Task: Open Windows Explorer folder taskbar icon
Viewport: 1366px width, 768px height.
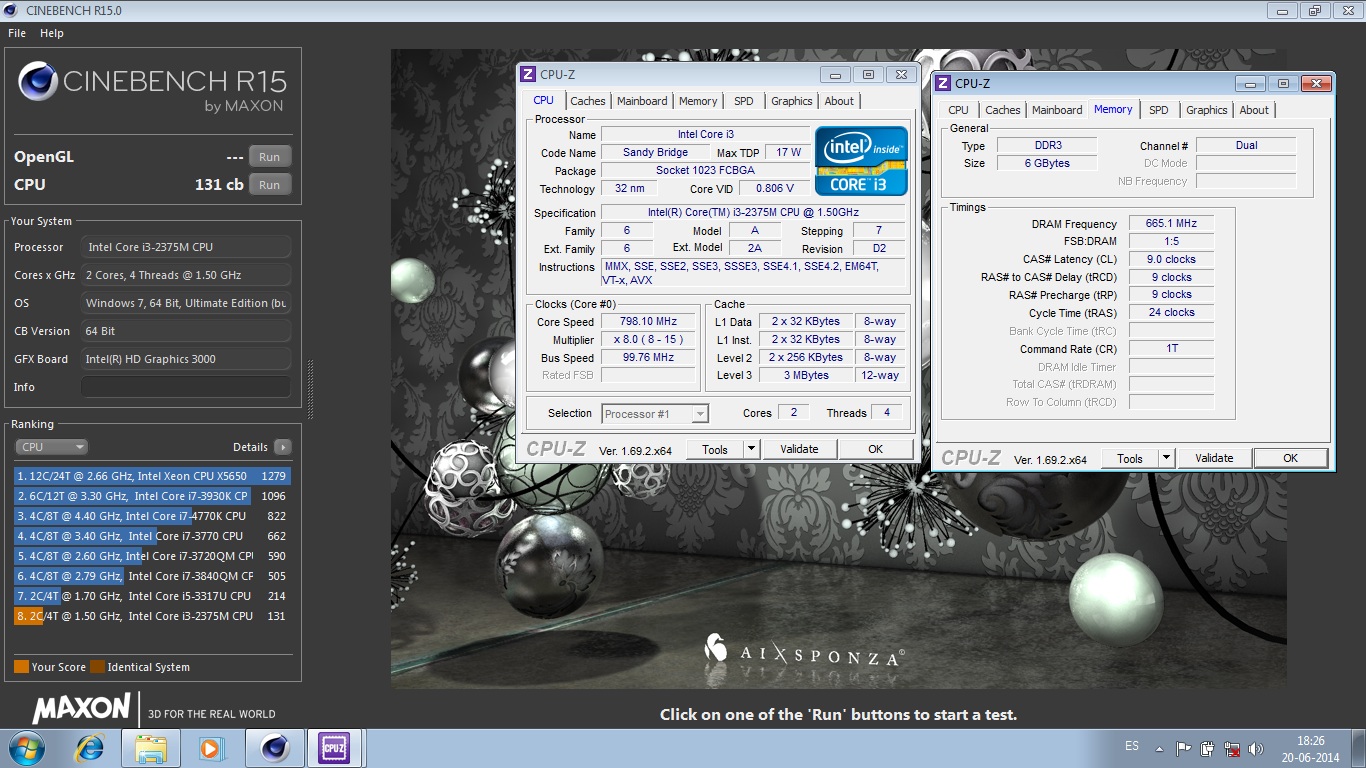Action: pyautogui.click(x=151, y=747)
